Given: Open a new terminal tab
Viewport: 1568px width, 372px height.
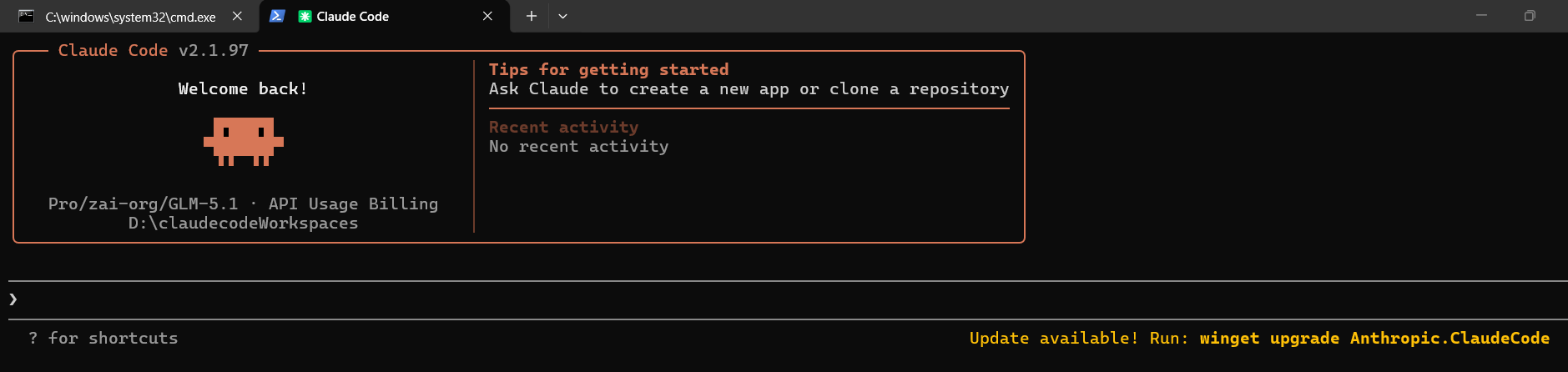Looking at the screenshot, I should click(x=531, y=16).
